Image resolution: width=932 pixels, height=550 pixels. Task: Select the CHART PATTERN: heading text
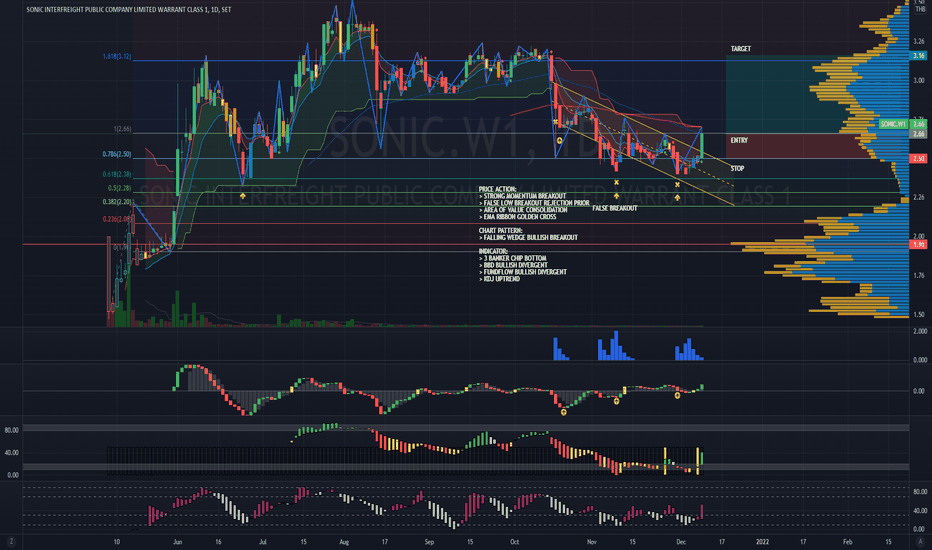(500, 231)
